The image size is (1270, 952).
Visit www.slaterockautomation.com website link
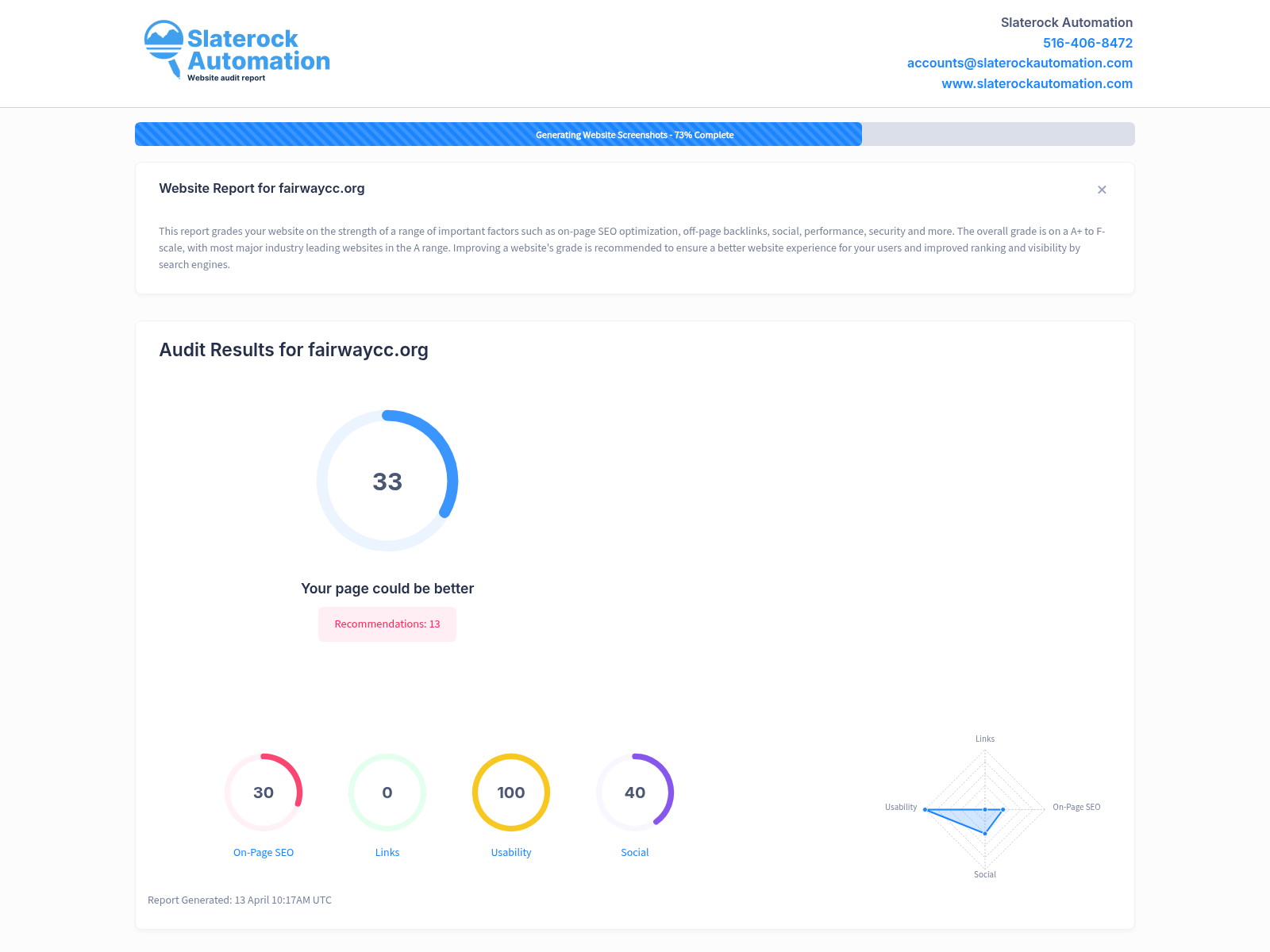(1037, 83)
